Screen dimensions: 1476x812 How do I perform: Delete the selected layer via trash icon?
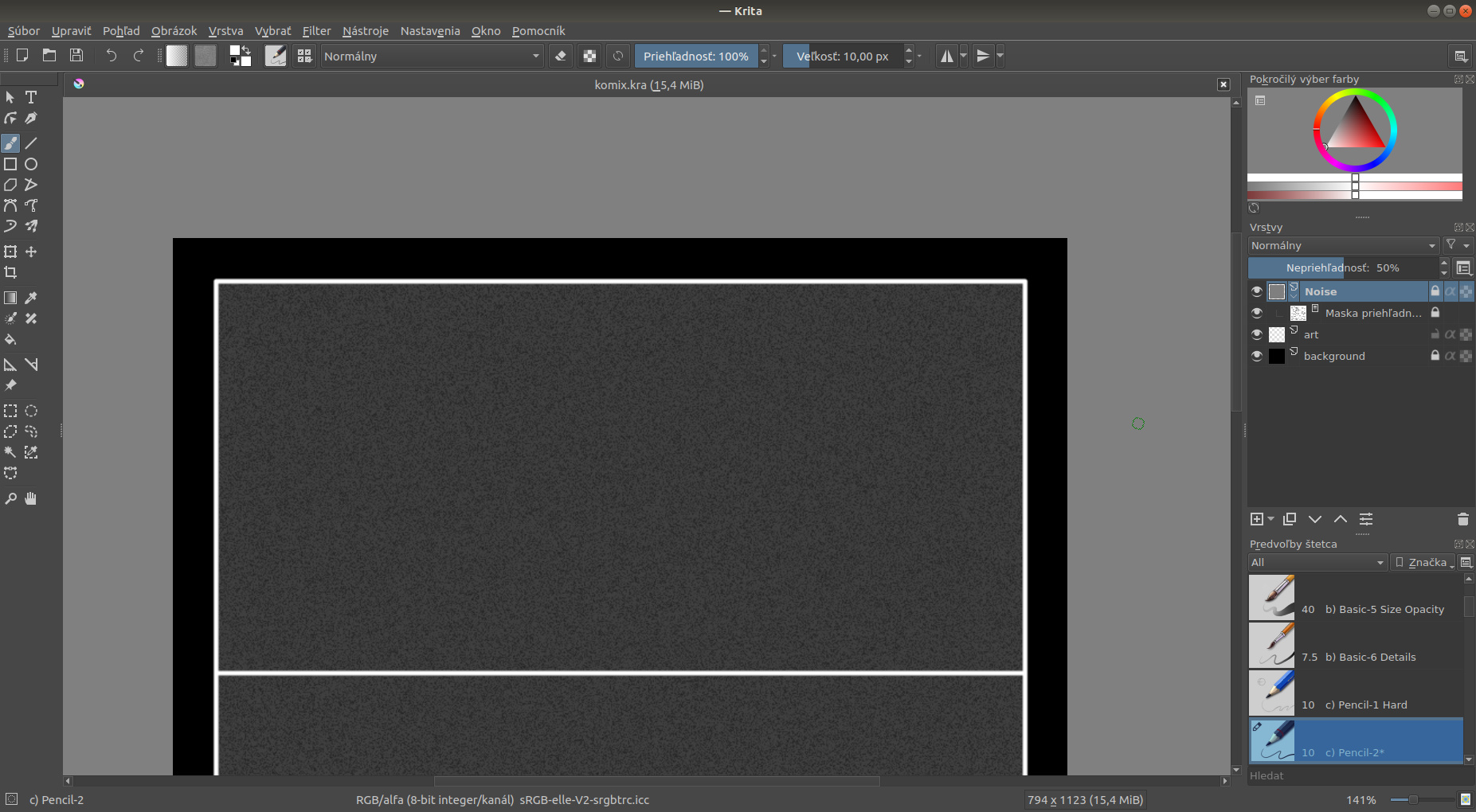coord(1462,519)
